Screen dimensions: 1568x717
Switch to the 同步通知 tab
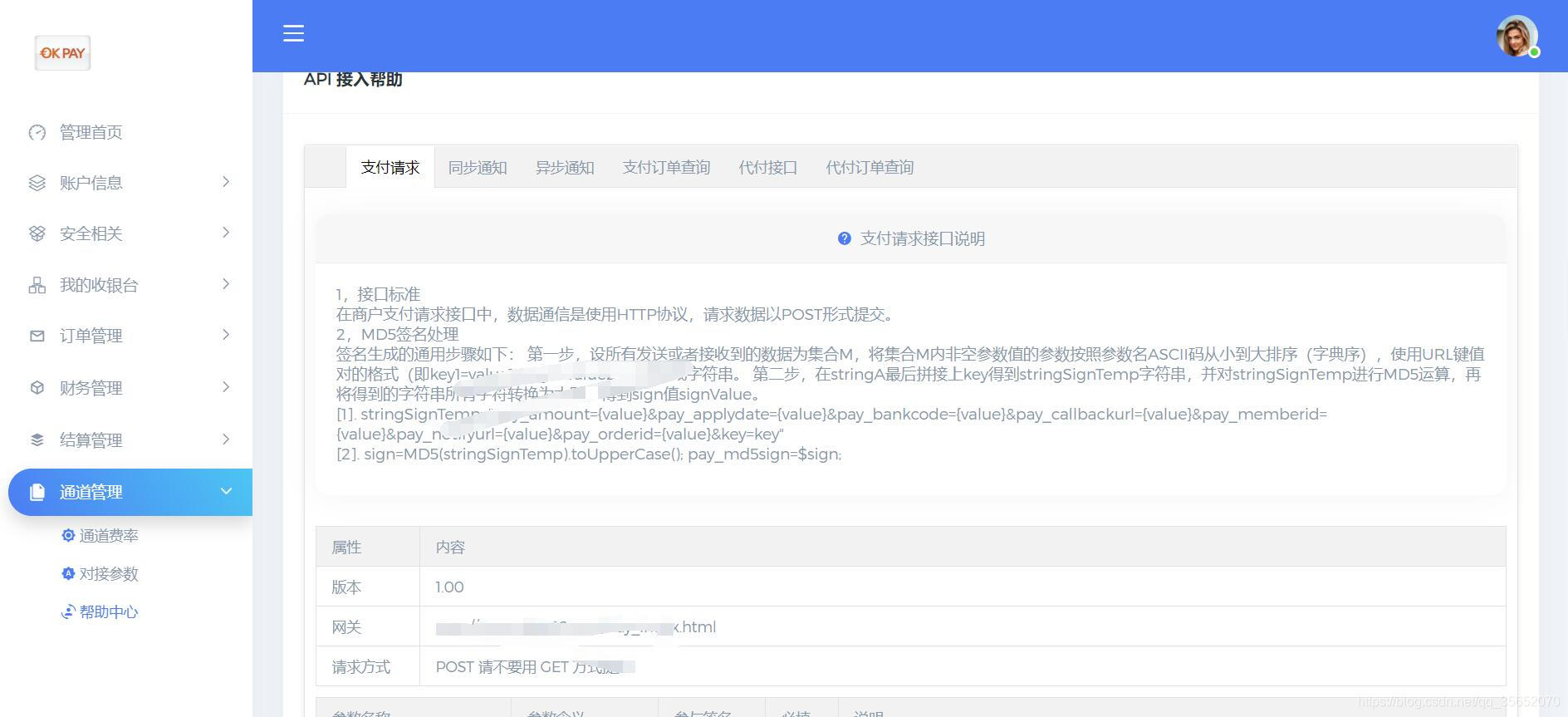478,167
